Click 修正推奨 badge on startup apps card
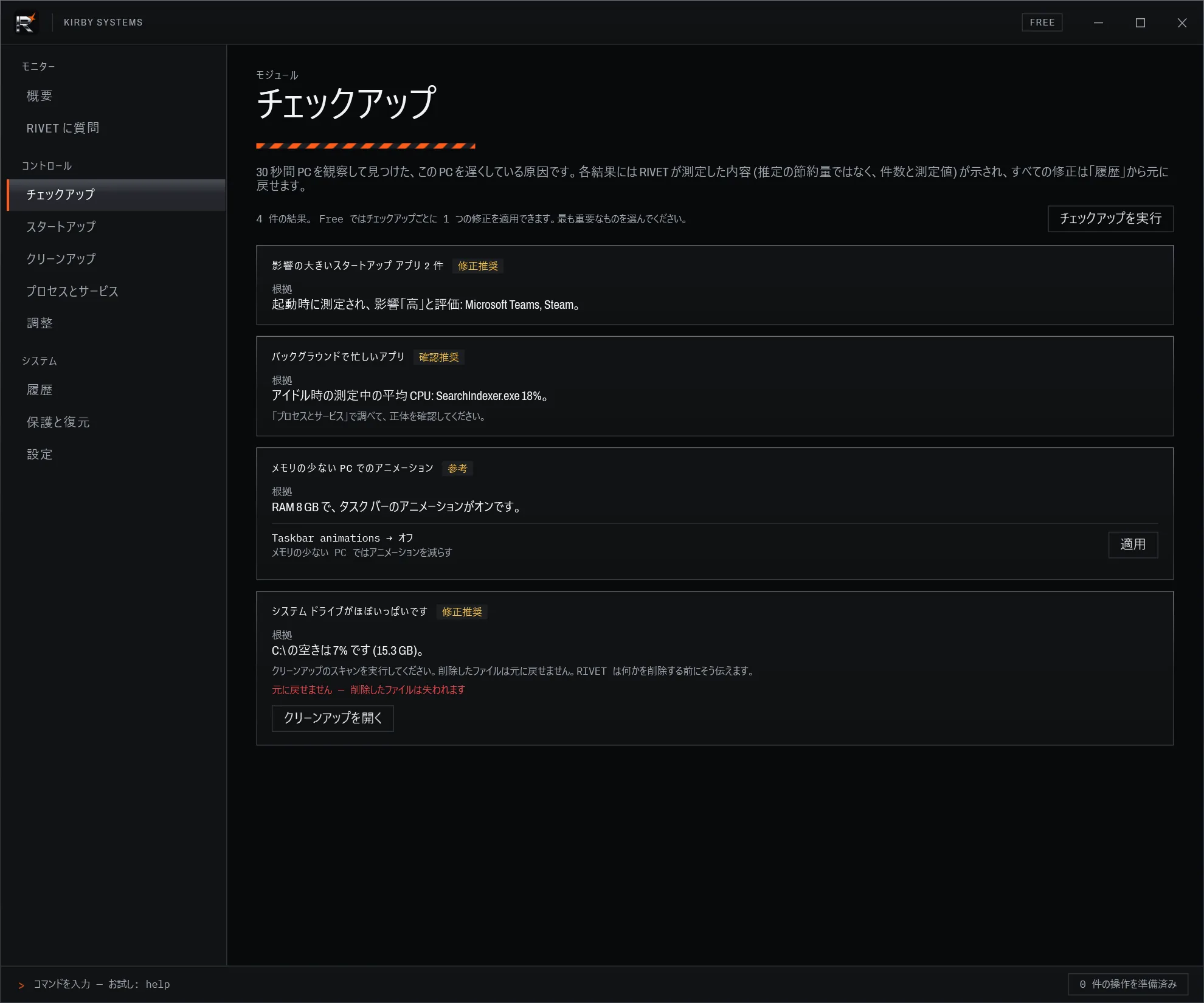The width and height of the screenshot is (1204, 1003). coord(478,266)
